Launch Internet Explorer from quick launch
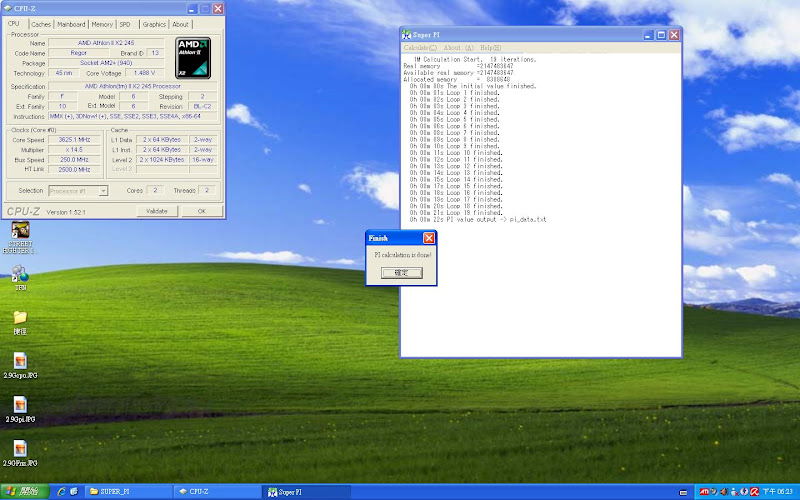This screenshot has width=800, height=500. [62, 491]
